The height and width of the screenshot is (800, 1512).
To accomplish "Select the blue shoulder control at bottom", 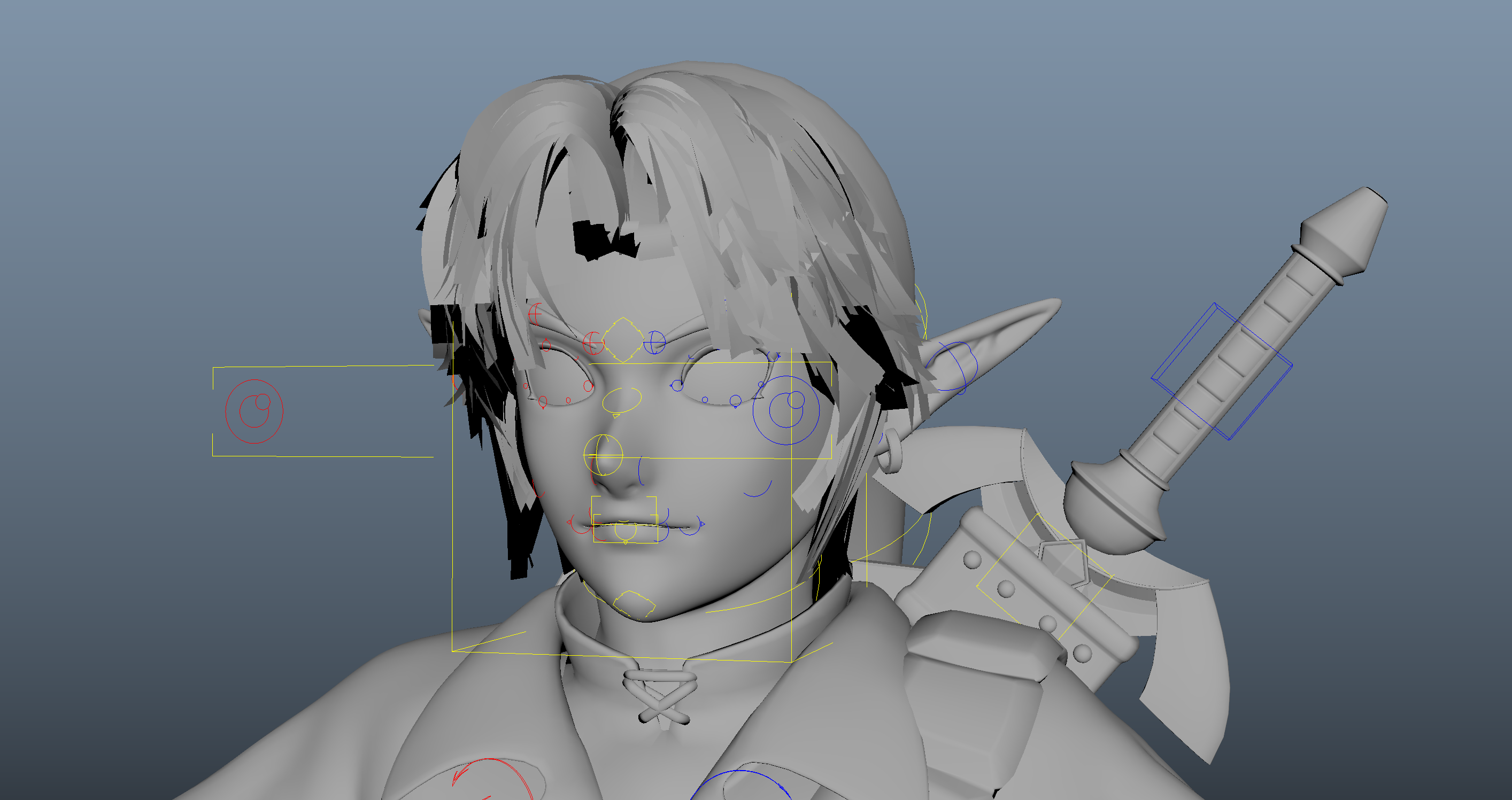I will point(740,785).
